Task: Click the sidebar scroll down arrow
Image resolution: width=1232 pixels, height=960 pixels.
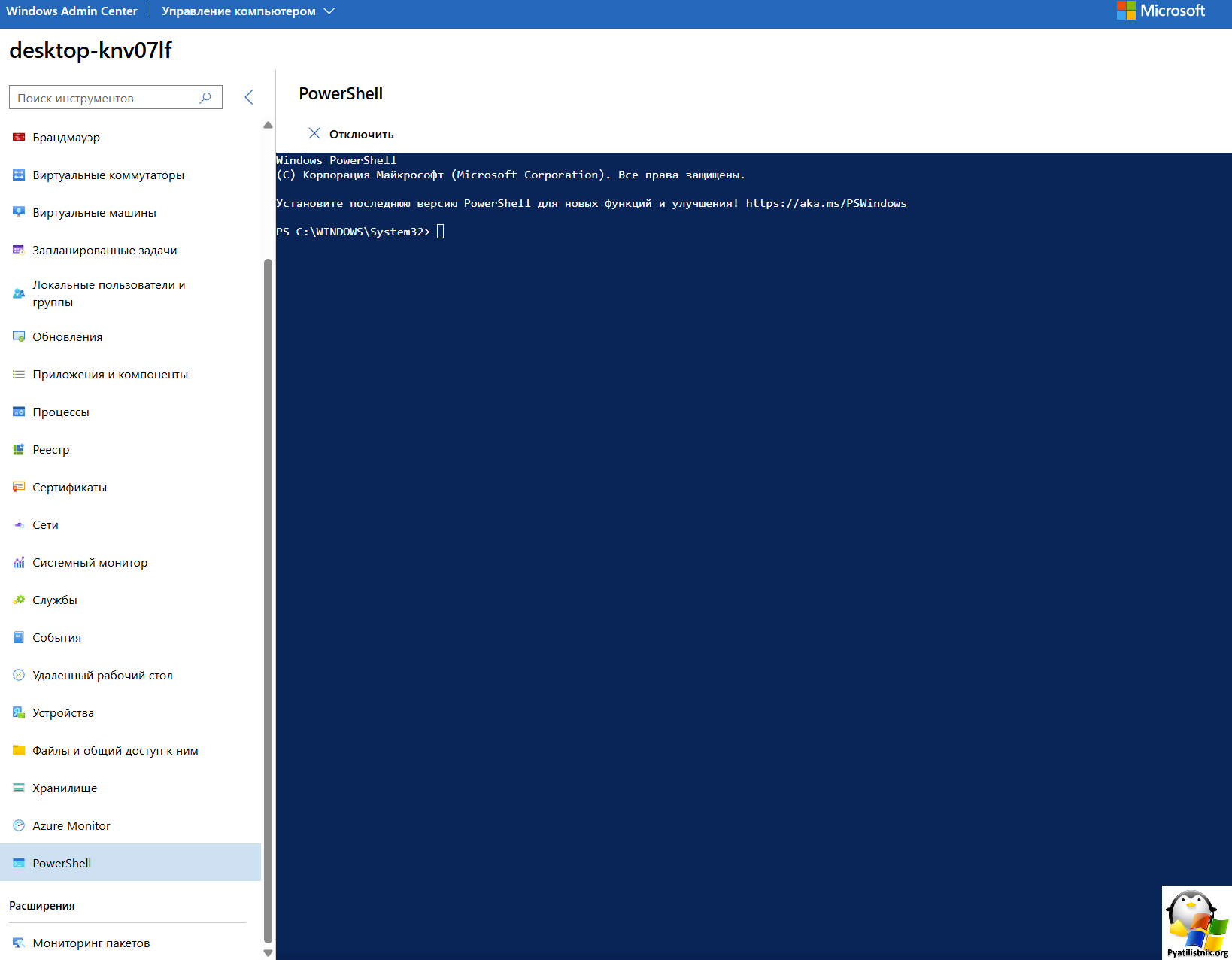Action: pos(268,953)
